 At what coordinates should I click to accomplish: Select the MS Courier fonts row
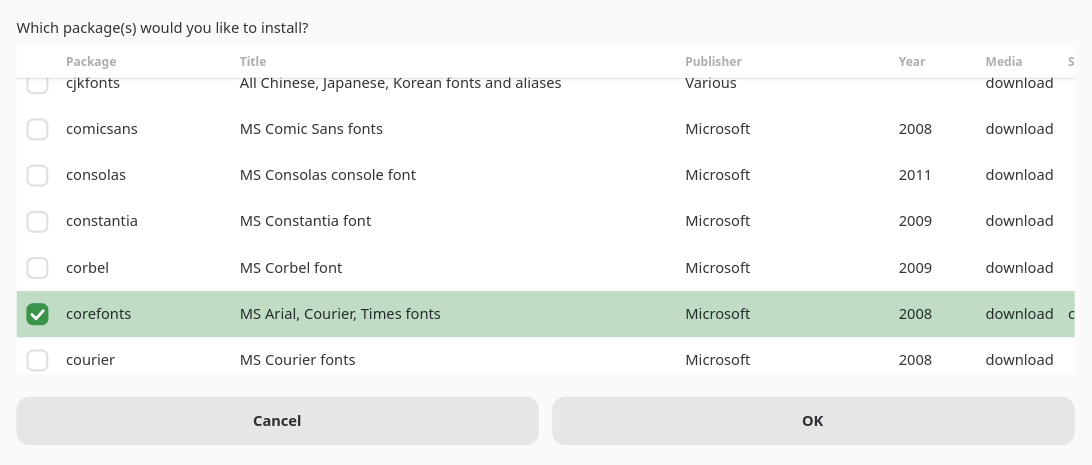coord(297,360)
